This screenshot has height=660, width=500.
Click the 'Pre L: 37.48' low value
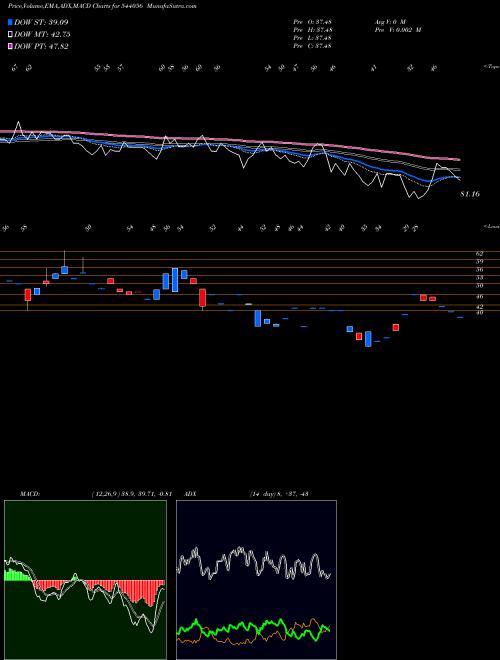point(313,38)
